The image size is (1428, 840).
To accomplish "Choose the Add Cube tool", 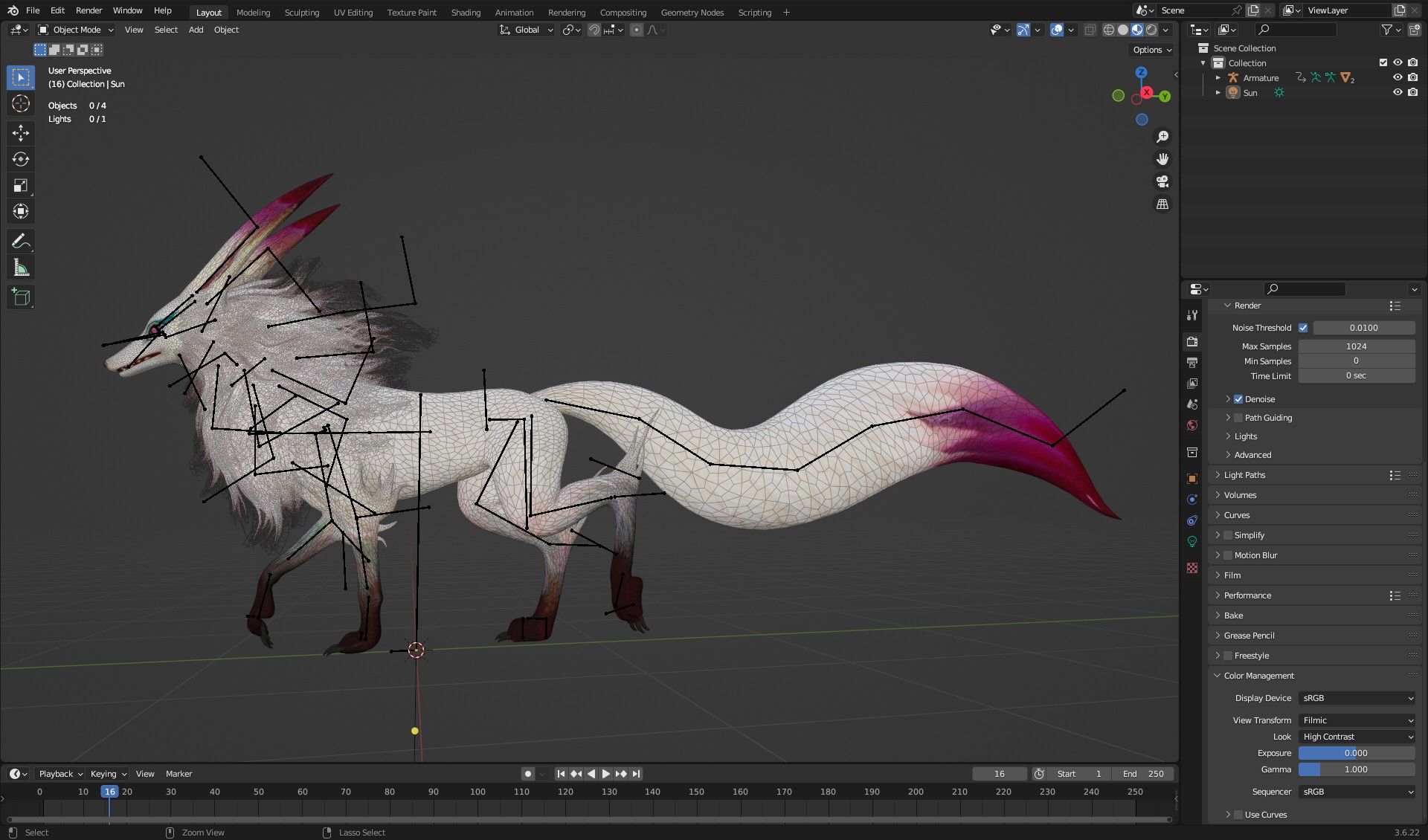I will [x=21, y=297].
